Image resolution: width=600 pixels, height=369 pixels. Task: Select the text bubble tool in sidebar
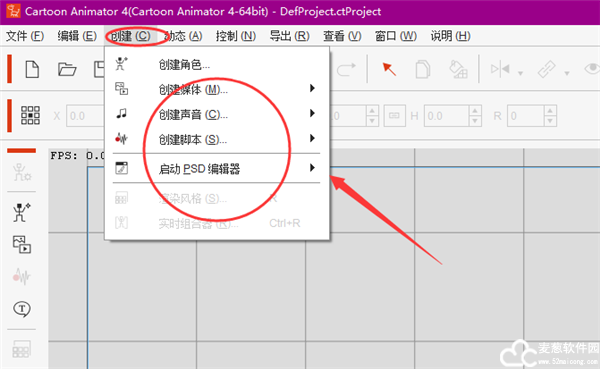(x=22, y=309)
